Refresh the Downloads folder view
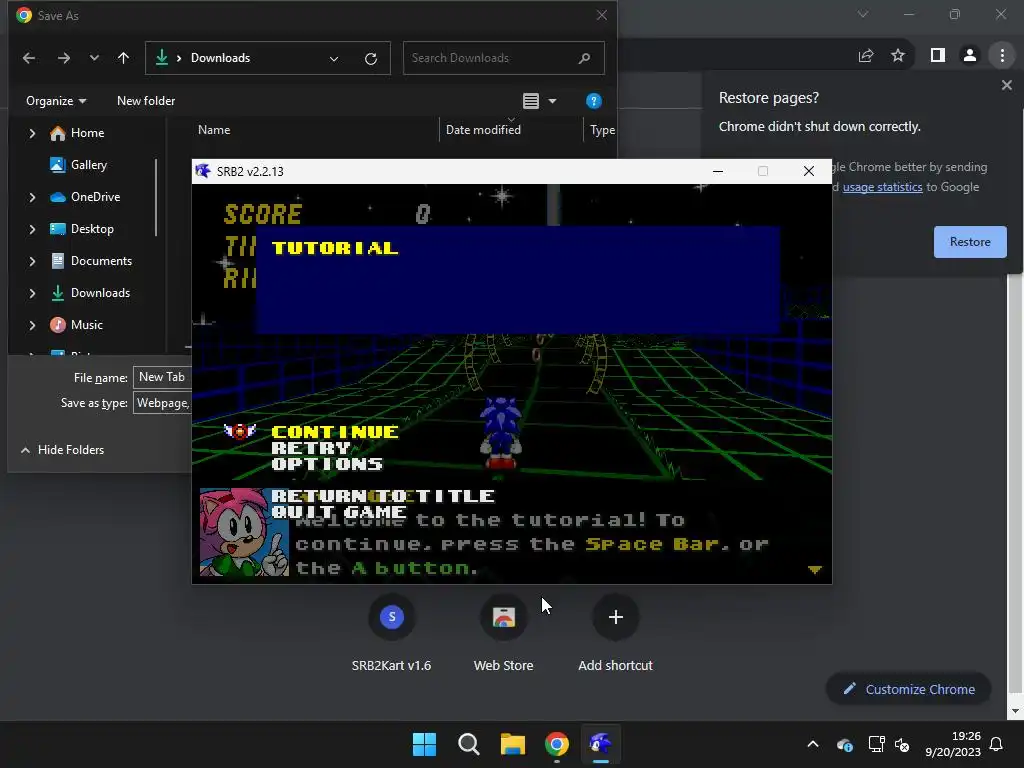 pos(371,59)
